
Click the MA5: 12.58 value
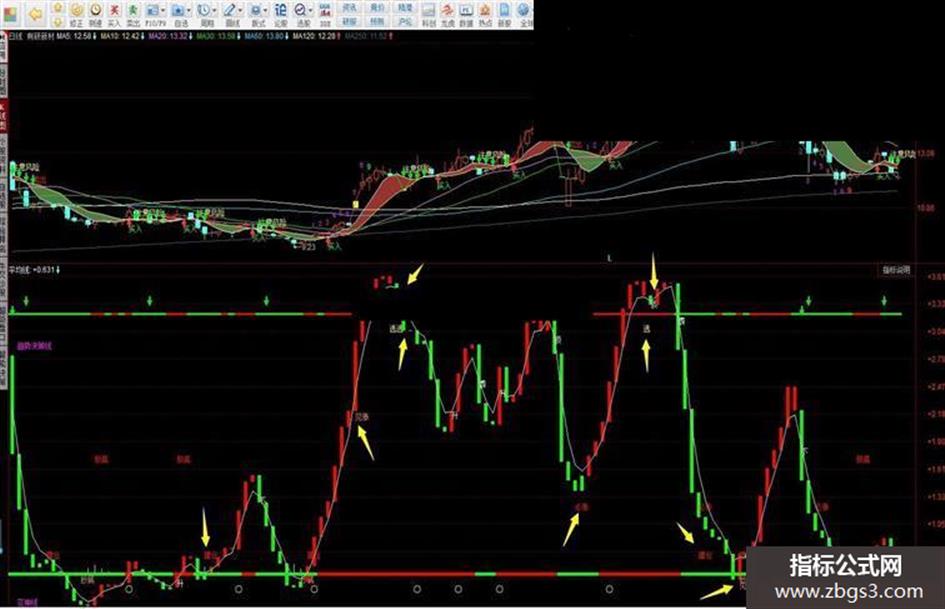[x=76, y=36]
